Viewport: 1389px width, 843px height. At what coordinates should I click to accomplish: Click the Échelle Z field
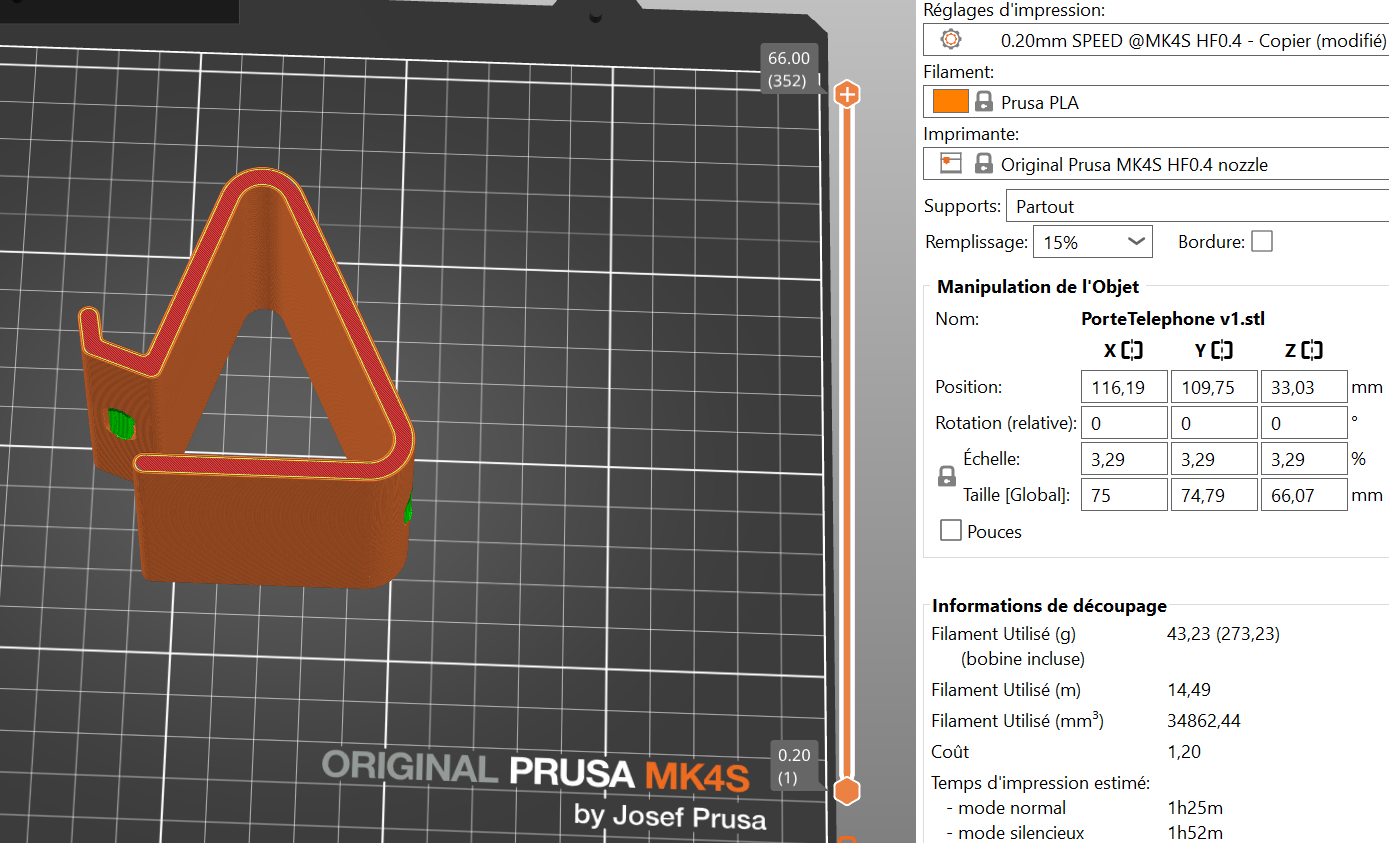coord(1304,459)
